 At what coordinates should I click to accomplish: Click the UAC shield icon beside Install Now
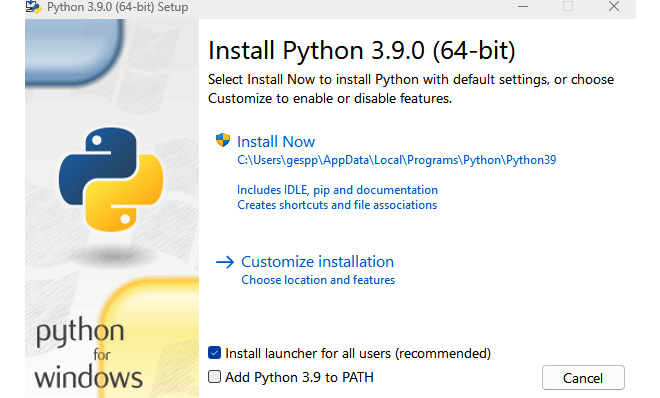(x=223, y=140)
